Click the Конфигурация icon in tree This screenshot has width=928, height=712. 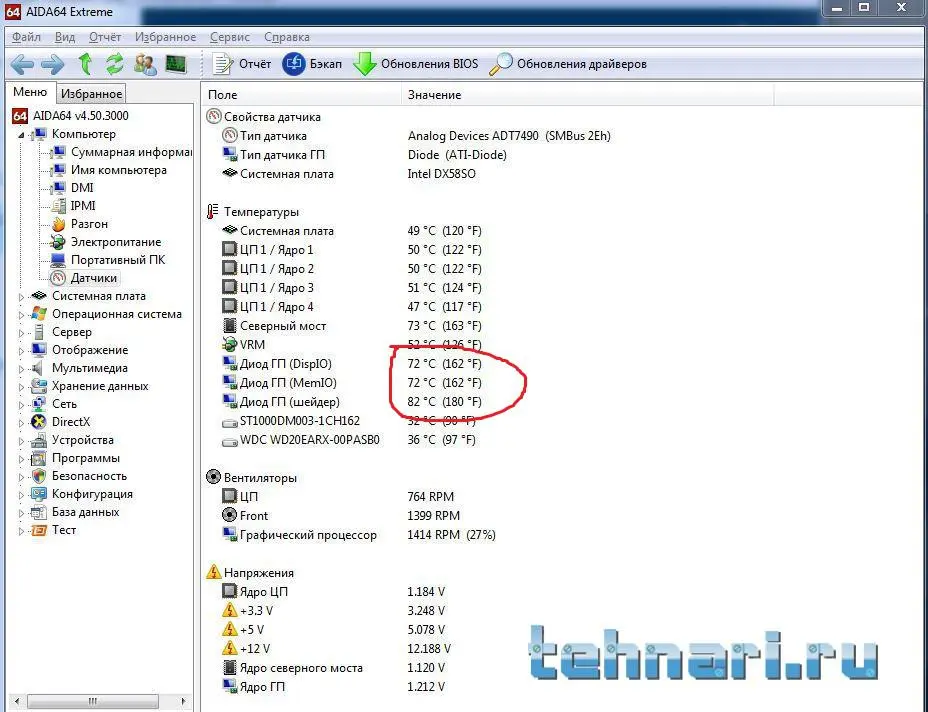coord(39,494)
